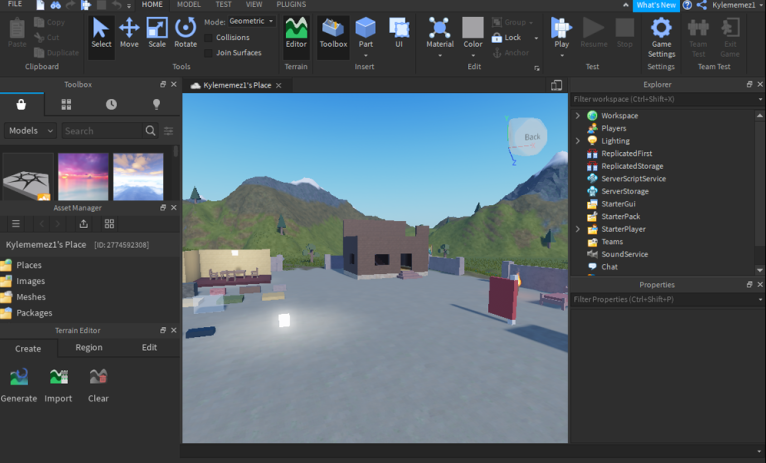Open the Play dropdown arrow
The image size is (766, 463).
(x=562, y=55)
